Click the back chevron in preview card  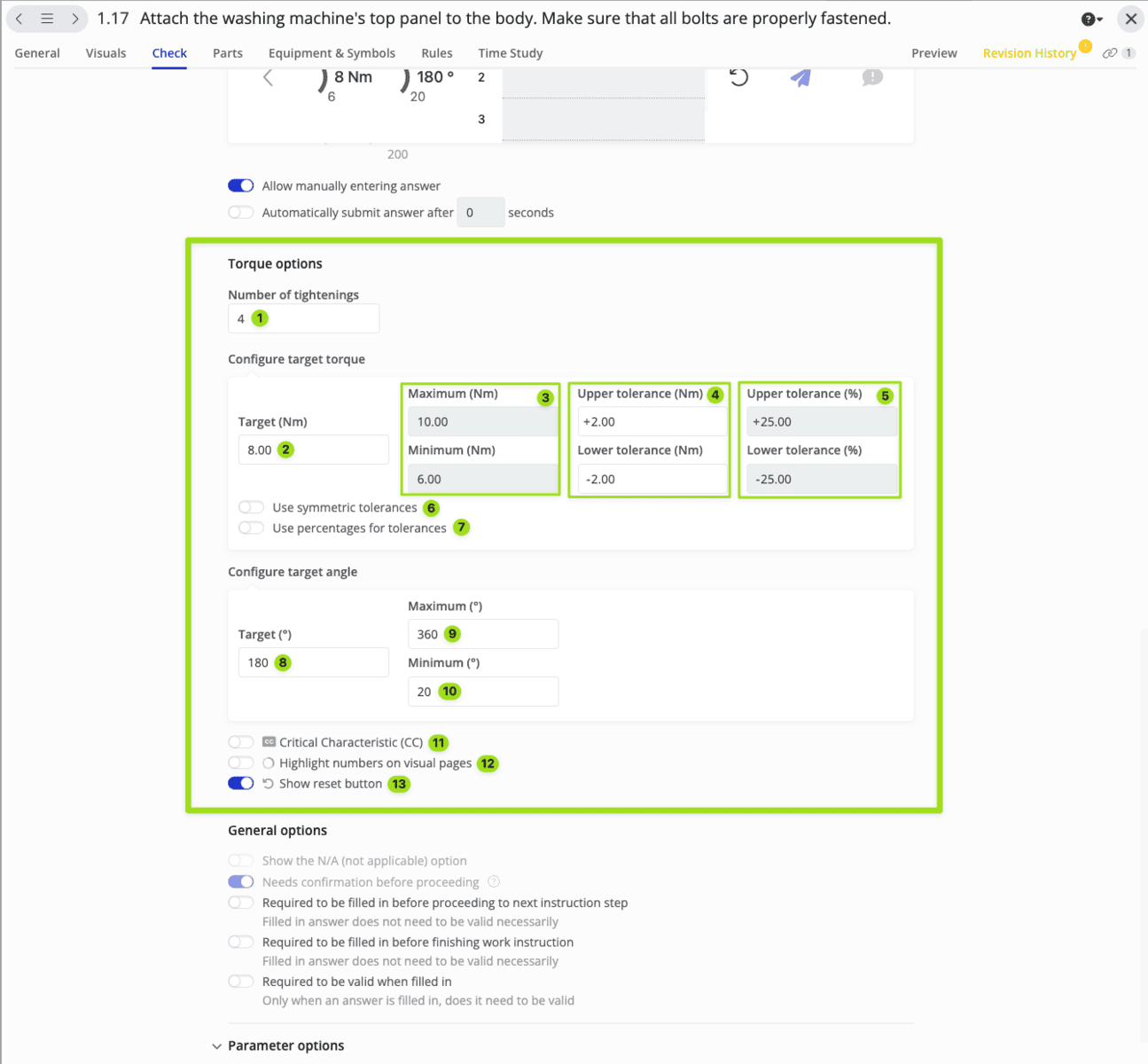[x=268, y=78]
